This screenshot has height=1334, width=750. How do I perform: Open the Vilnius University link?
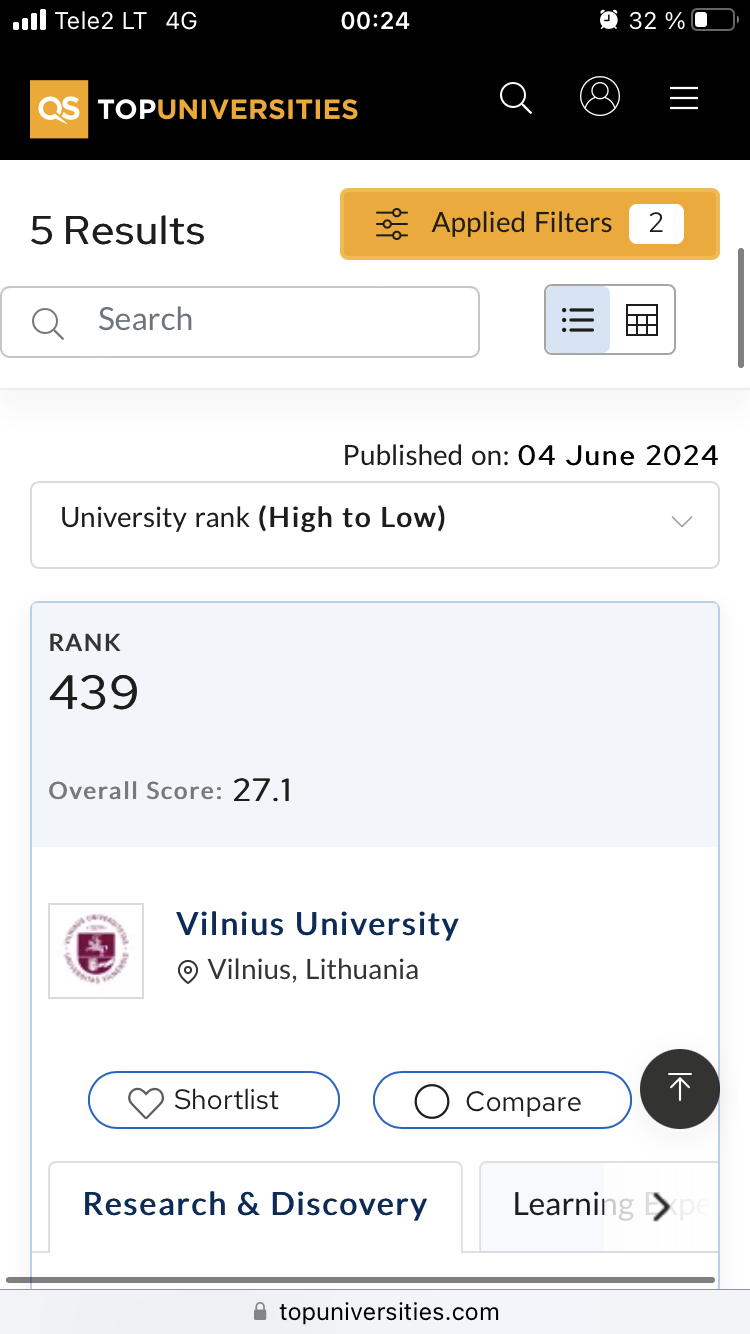point(317,924)
